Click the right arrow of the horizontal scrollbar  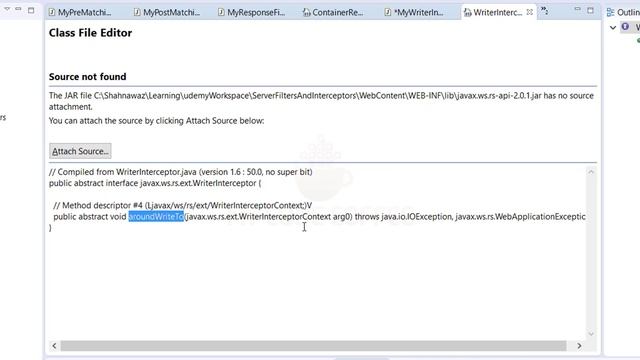pos(579,346)
